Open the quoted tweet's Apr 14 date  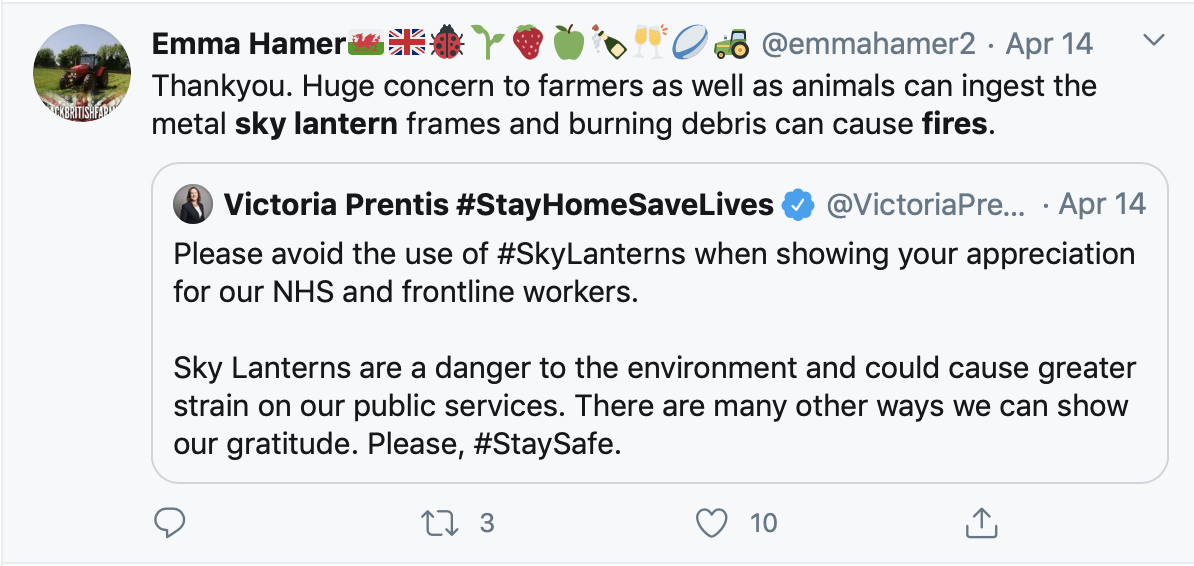tap(1102, 205)
